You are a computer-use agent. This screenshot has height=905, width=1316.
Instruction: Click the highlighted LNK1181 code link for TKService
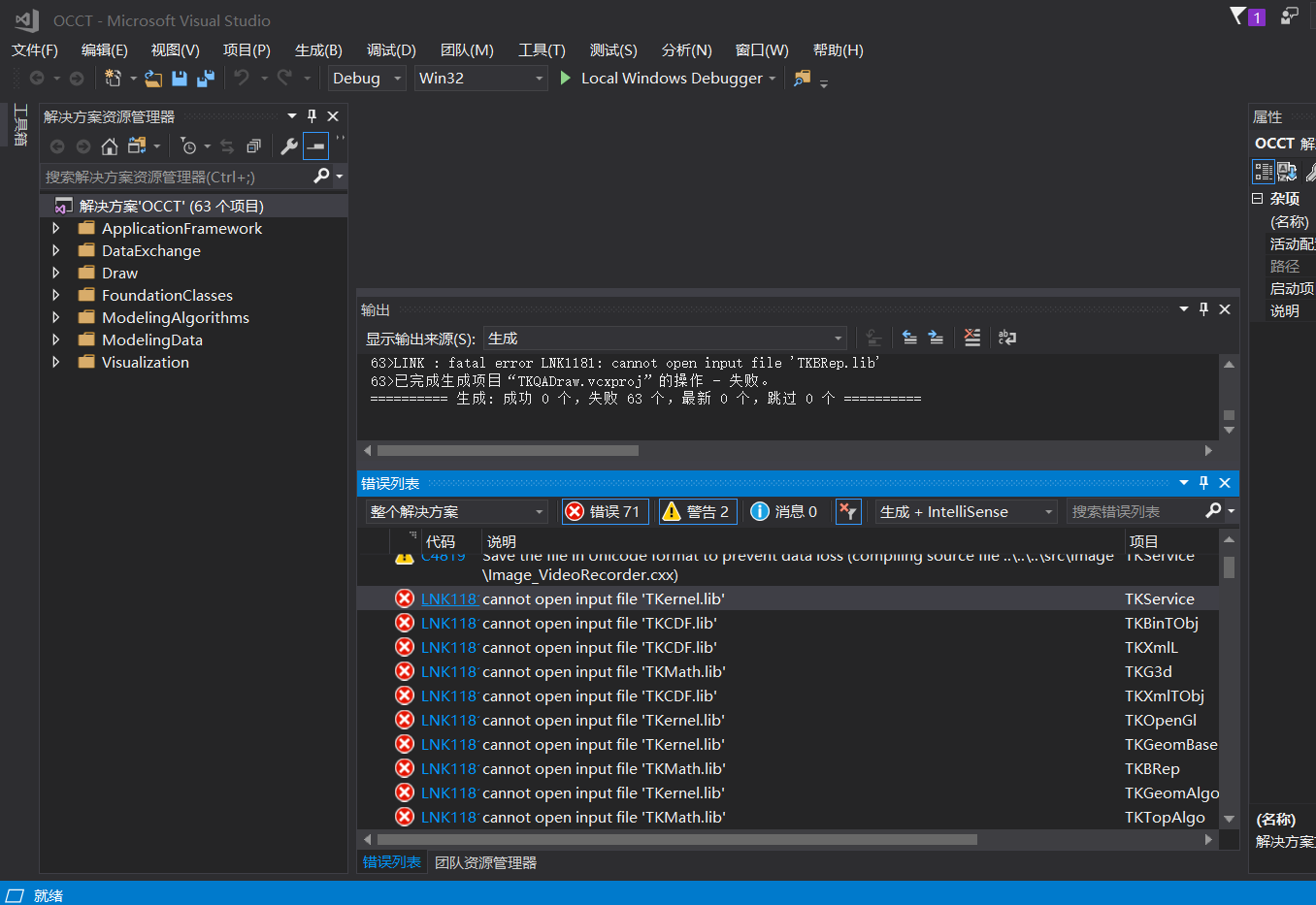448,598
